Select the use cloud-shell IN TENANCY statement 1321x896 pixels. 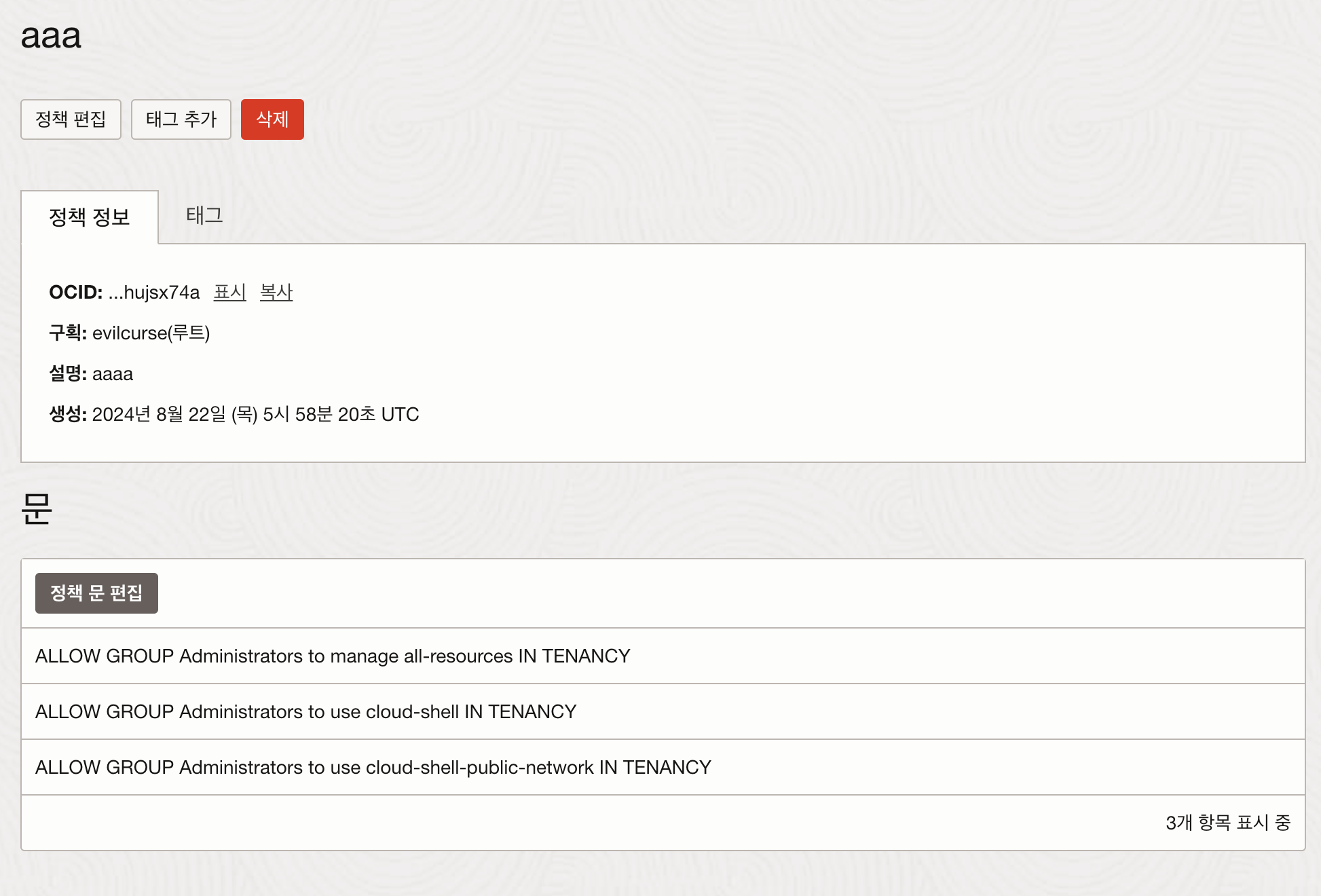coord(305,711)
